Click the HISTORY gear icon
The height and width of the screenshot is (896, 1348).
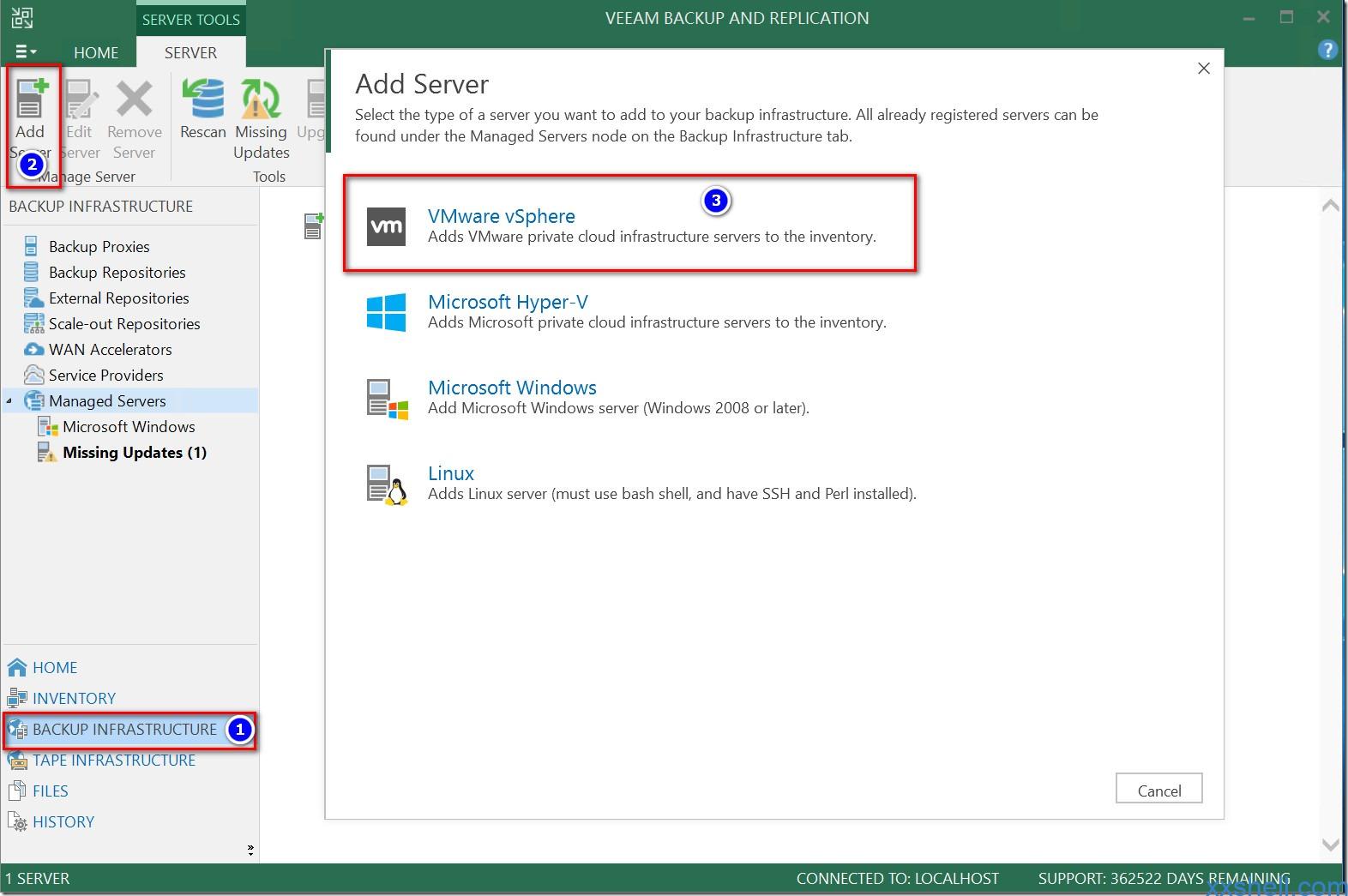17,821
